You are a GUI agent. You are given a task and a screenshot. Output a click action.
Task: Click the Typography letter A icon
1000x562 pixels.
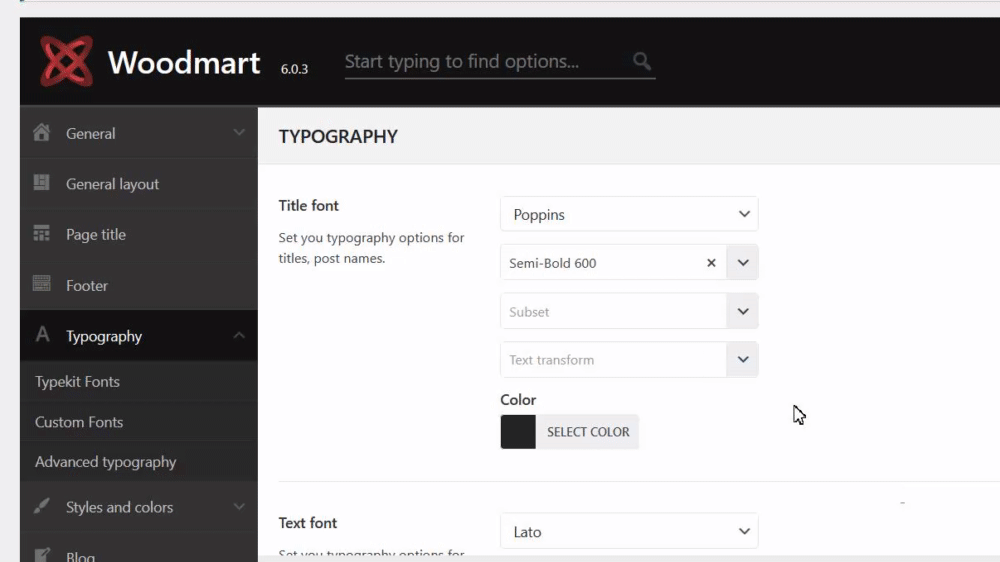click(42, 336)
